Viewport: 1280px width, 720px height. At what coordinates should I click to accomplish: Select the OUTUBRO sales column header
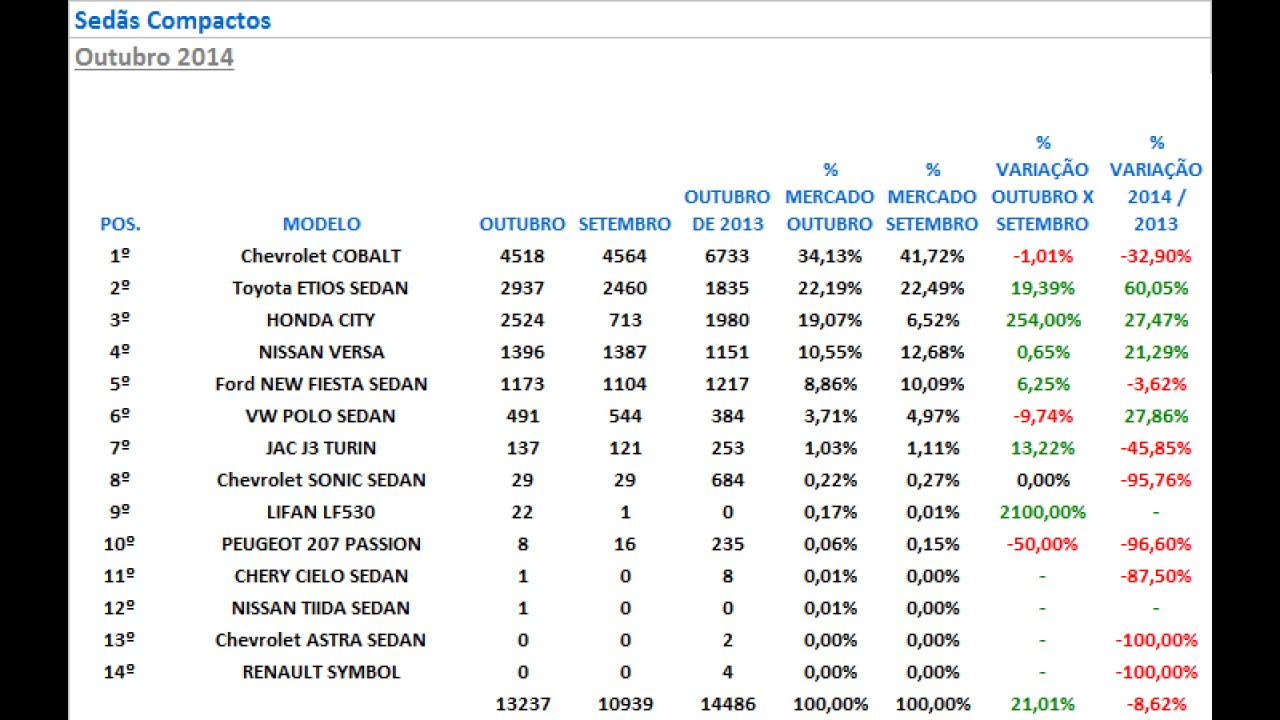pyautogui.click(x=522, y=224)
